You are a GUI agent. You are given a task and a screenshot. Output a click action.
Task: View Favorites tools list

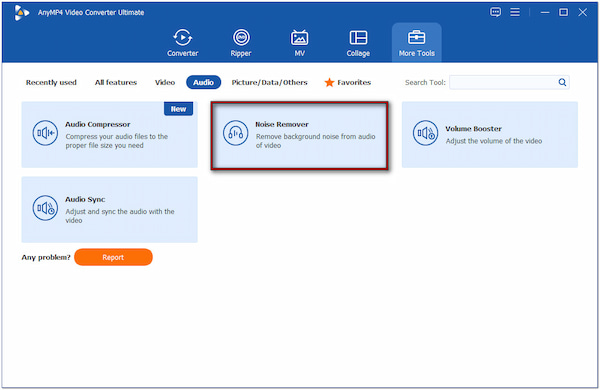[x=354, y=82]
